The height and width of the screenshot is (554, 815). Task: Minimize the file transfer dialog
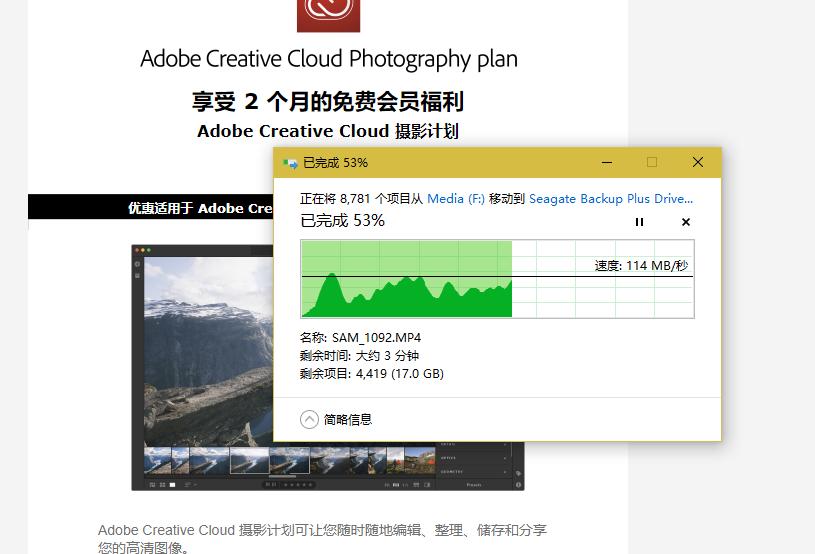(607, 163)
